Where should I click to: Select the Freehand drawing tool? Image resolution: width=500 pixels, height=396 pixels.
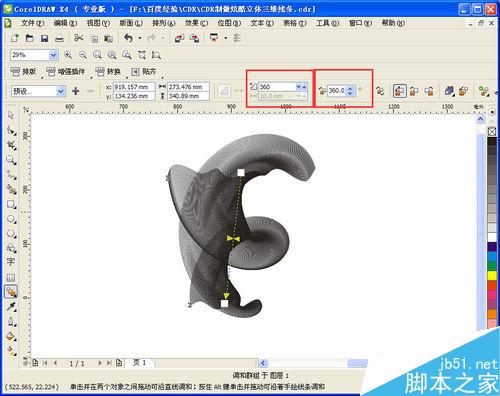pos(11,175)
